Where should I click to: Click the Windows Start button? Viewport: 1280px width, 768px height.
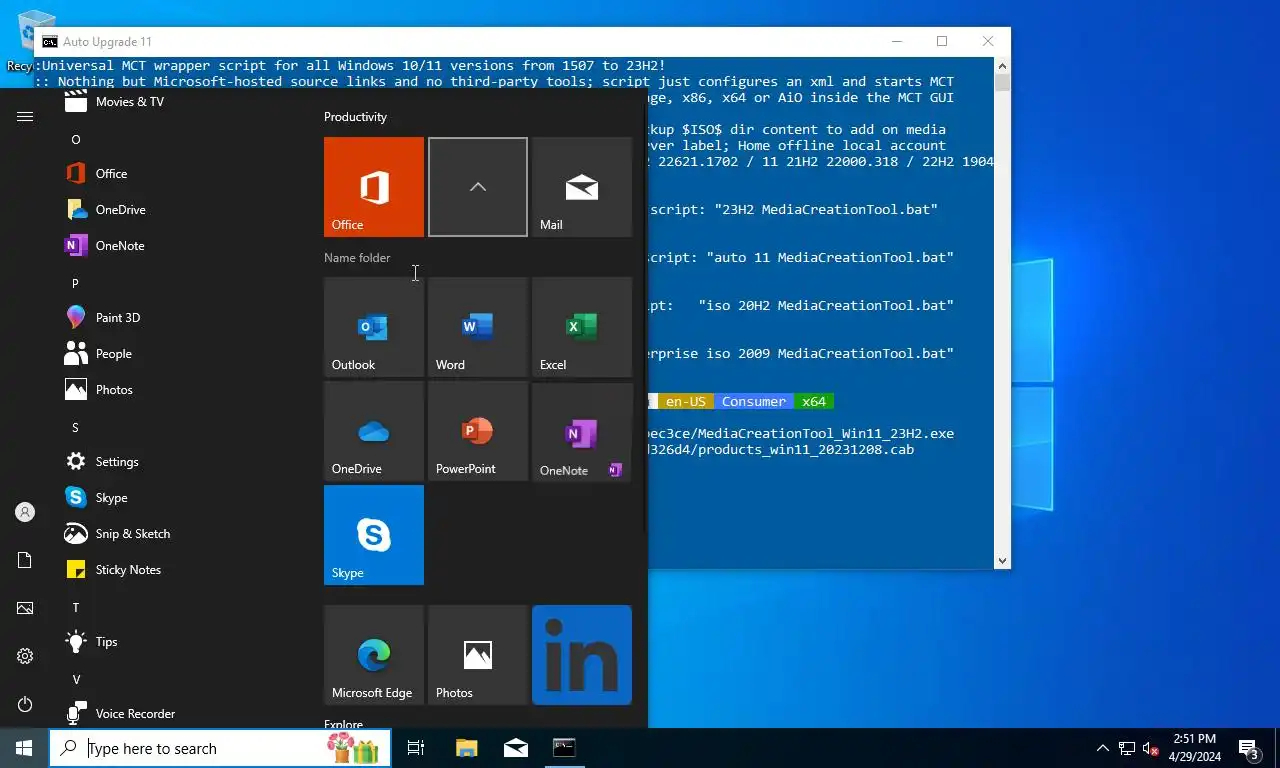point(24,748)
